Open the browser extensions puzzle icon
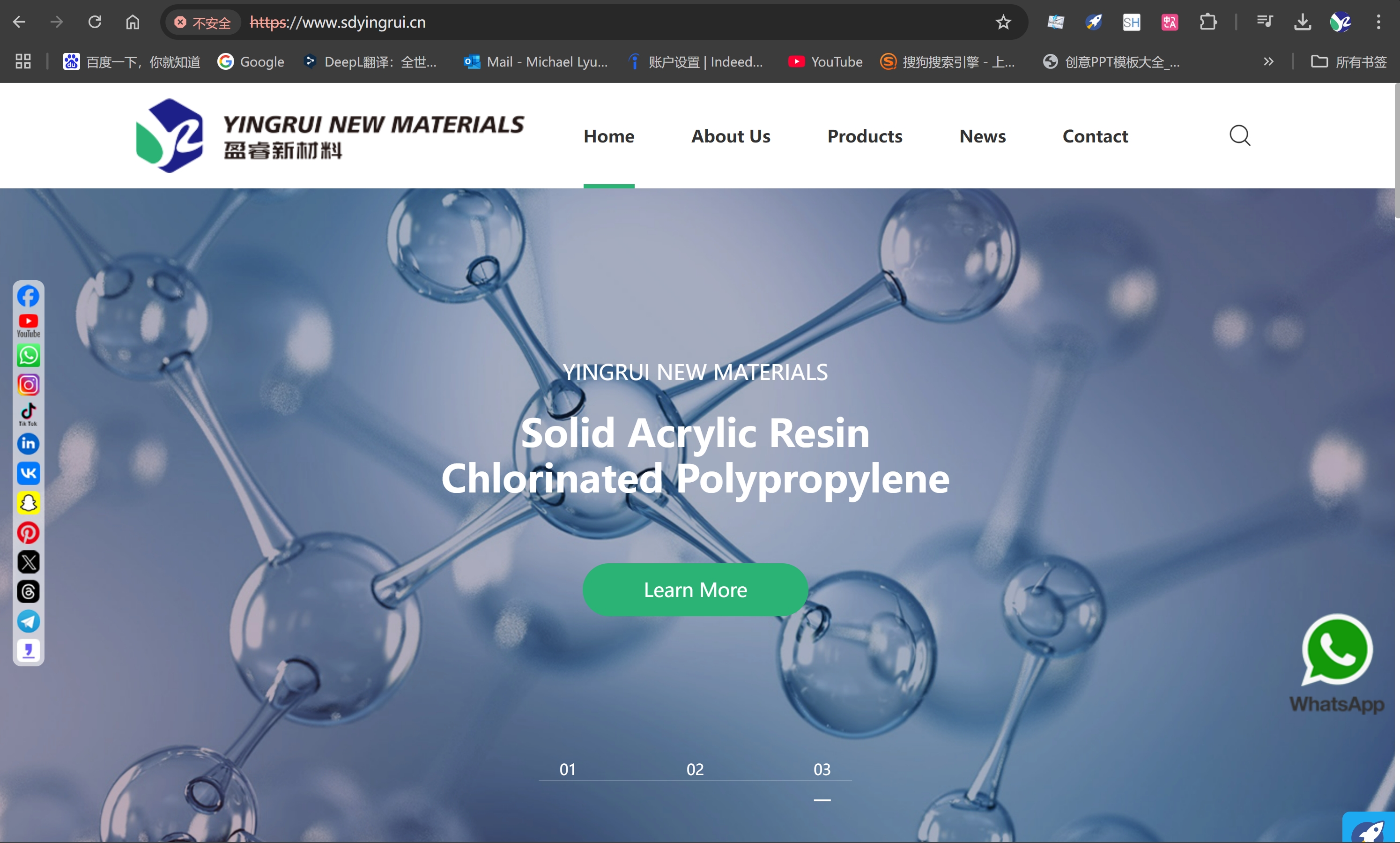1400x843 pixels. (1207, 22)
